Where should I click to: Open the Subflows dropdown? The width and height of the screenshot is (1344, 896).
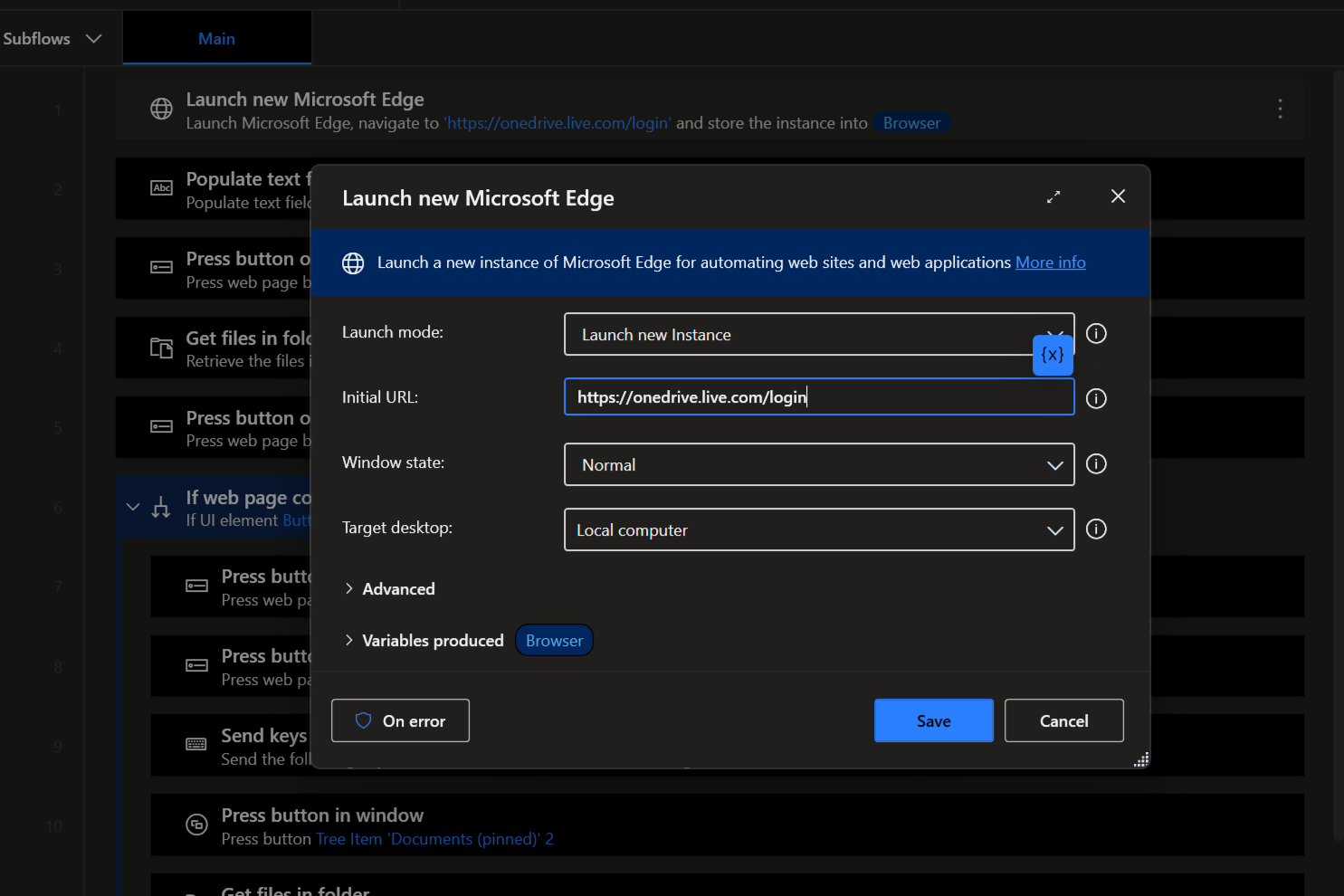click(x=52, y=39)
